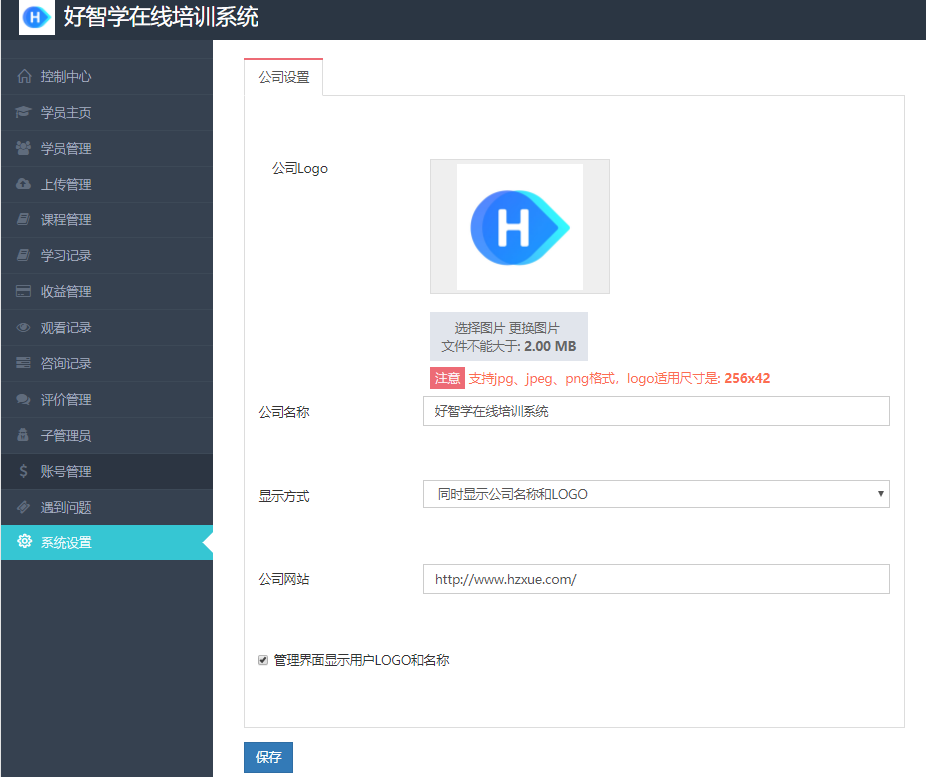926x777 pixels.
Task: Click the cloud upload icon for 上传管理
Action: 23,184
